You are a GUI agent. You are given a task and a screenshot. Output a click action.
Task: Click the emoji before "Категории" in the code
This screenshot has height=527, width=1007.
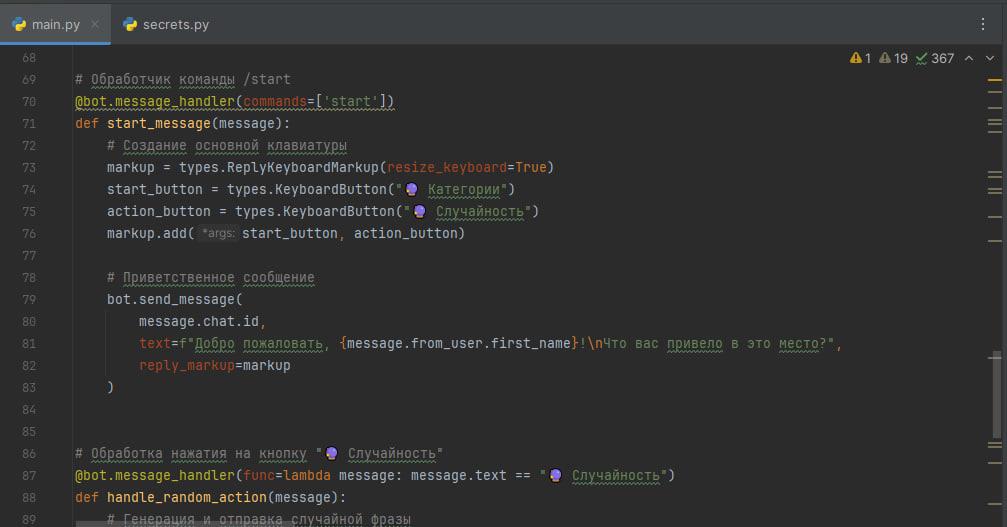411,189
